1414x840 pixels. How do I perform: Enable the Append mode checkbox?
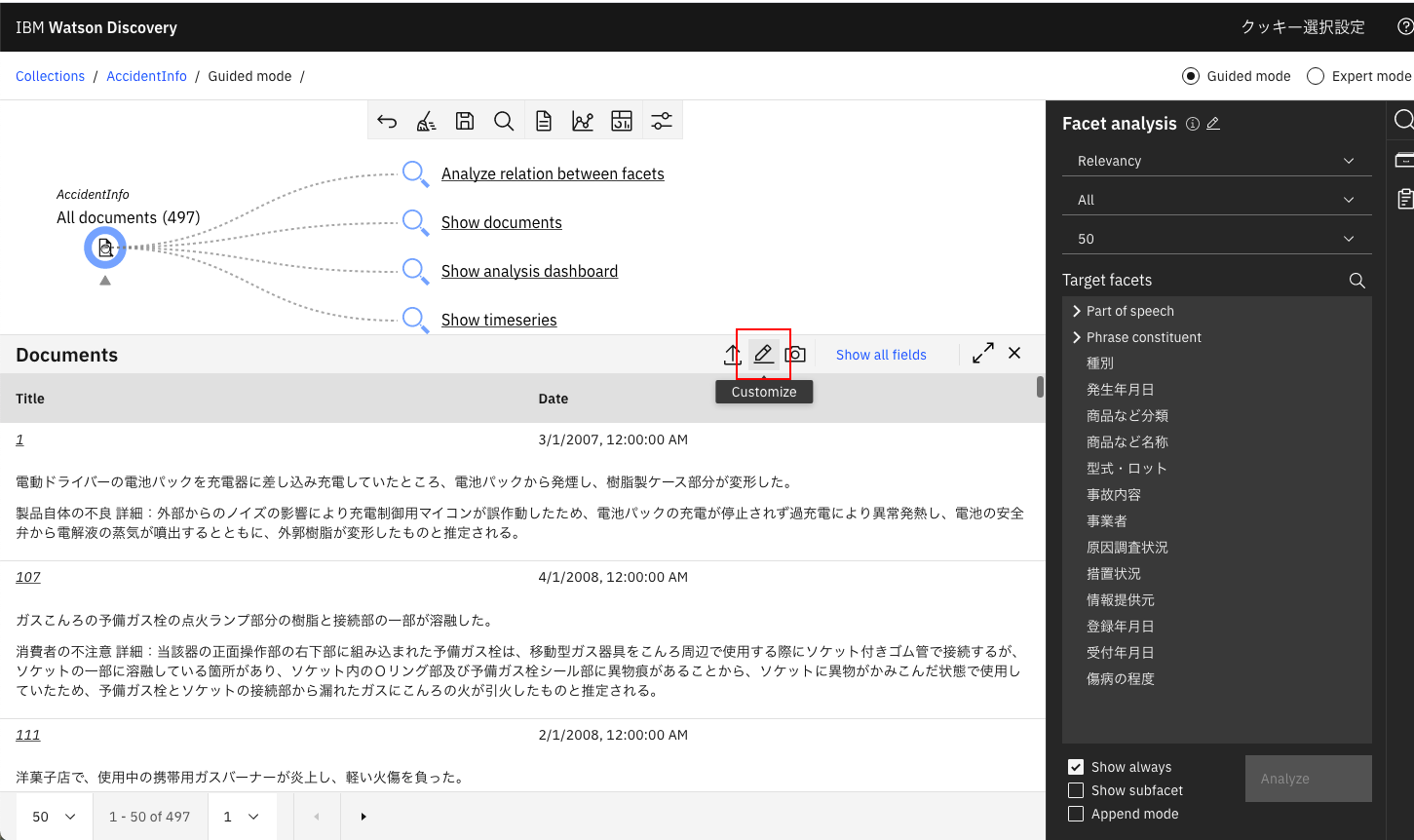pyautogui.click(x=1076, y=814)
